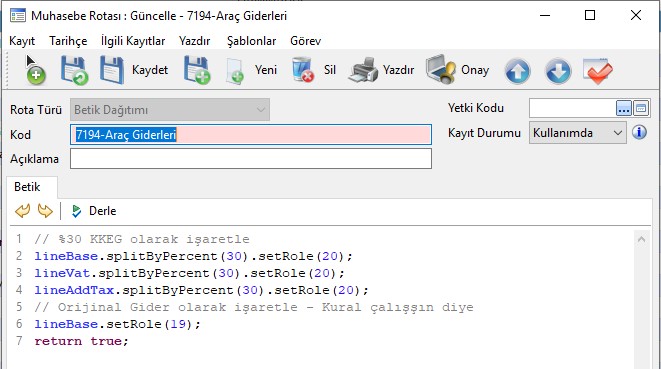Click the Kayıt Durumu info icon

639,133
